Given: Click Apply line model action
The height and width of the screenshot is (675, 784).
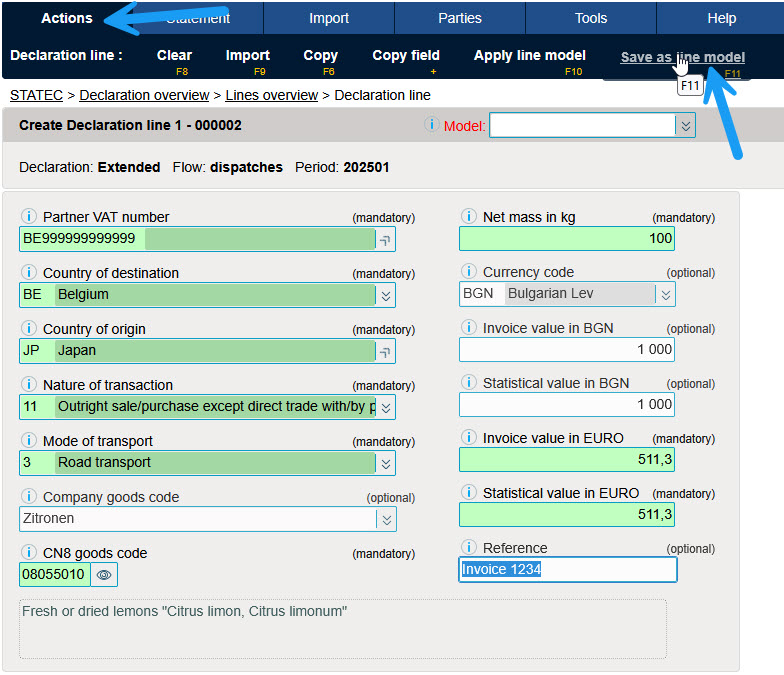Looking at the screenshot, I should [x=529, y=56].
